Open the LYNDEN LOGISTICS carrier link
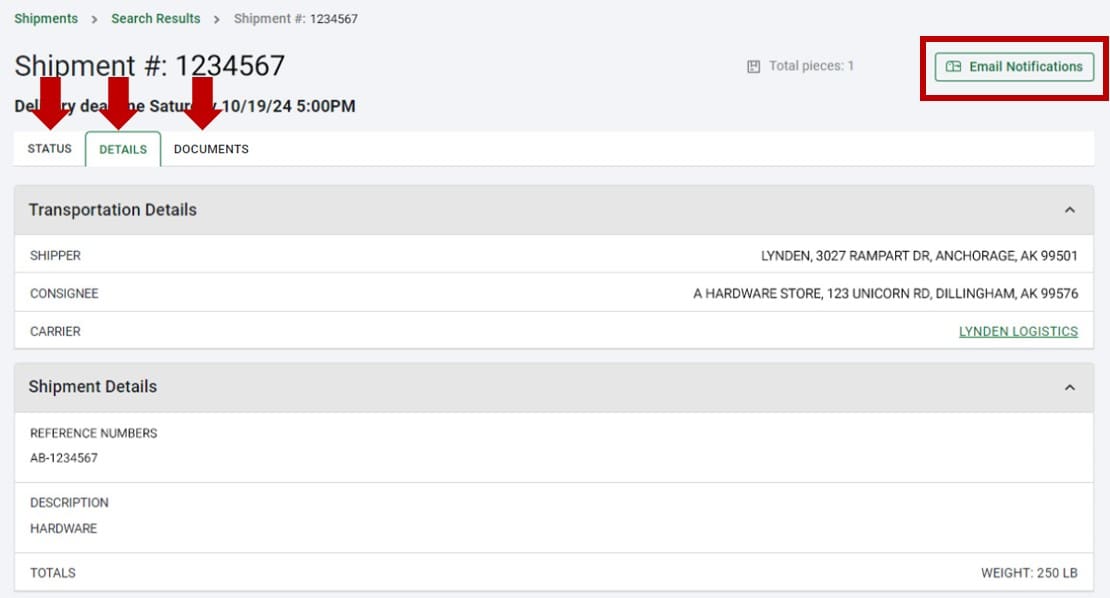Screen dimensions: 1110x598 click(x=1018, y=331)
